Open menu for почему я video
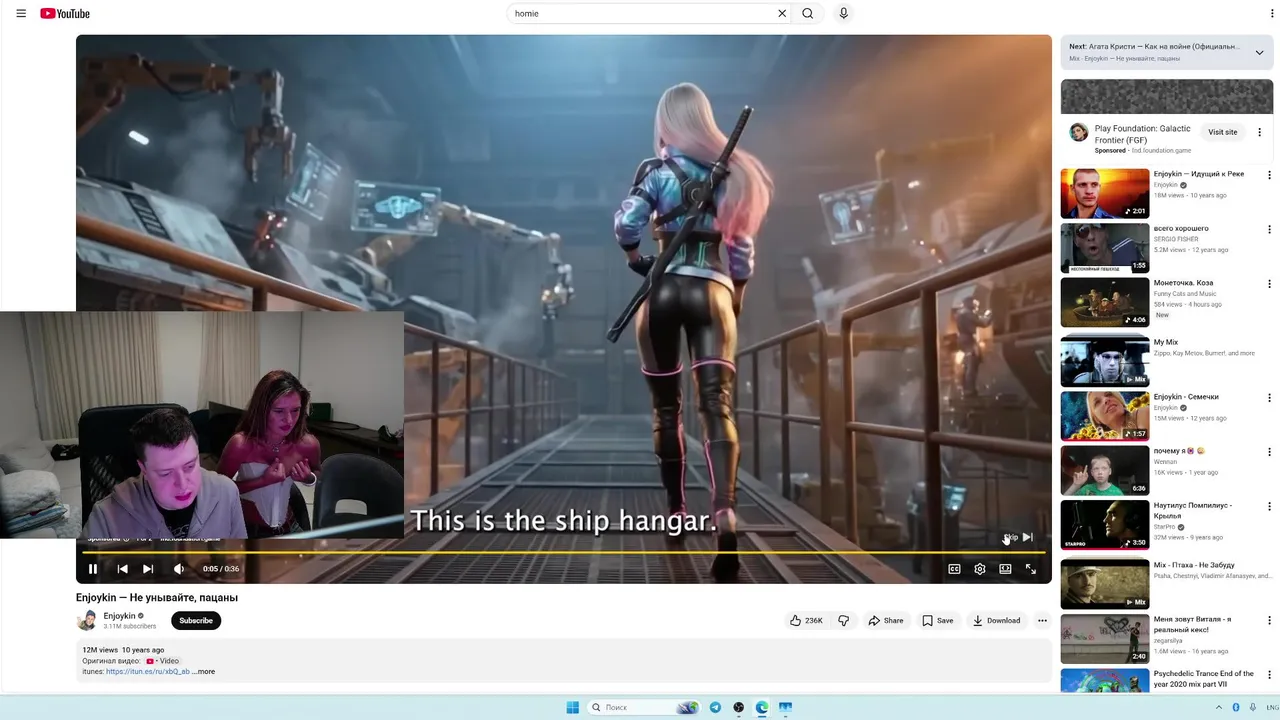This screenshot has width=1280, height=720. tap(1269, 452)
